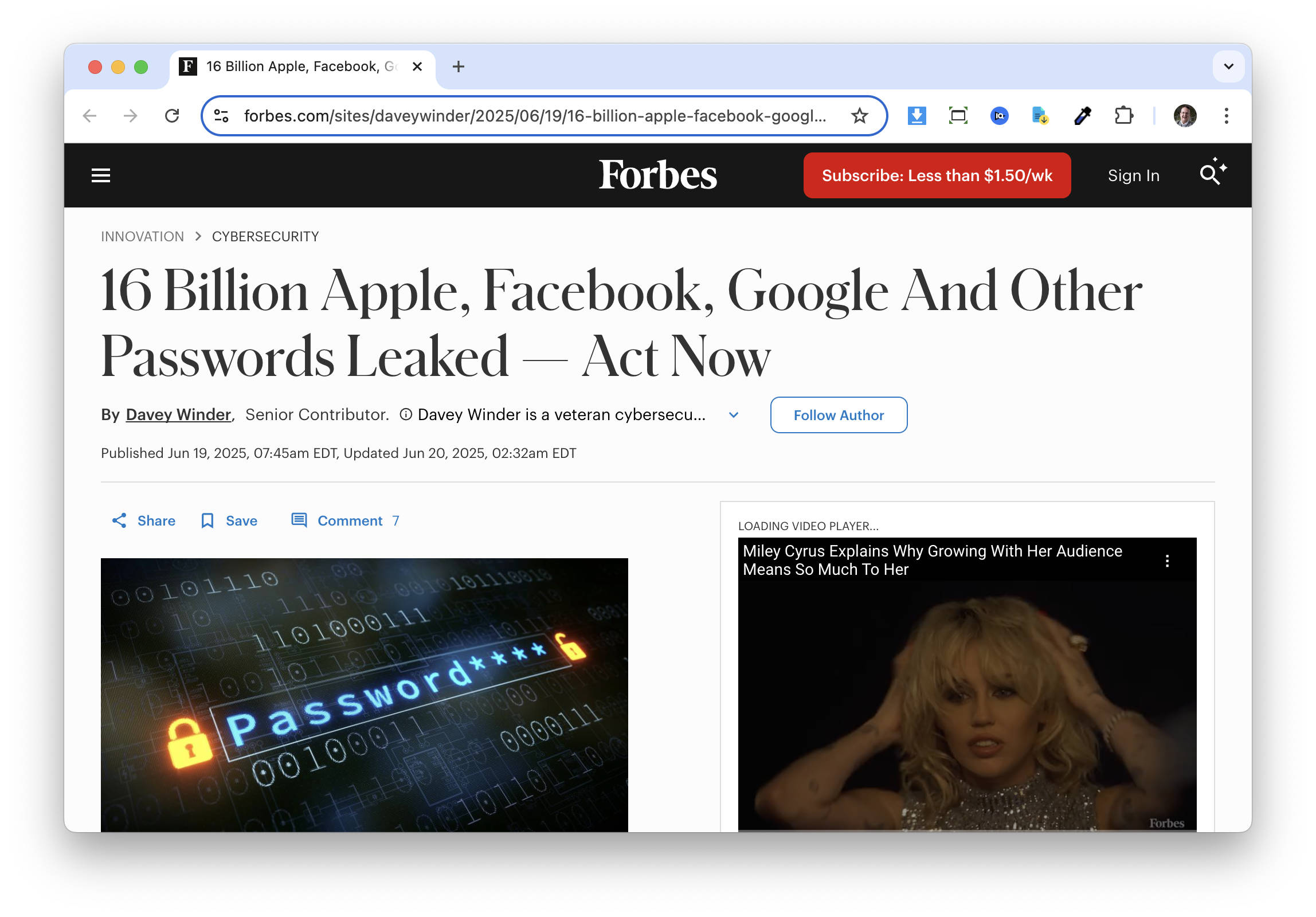Open the Extensions puzzle icon
This screenshot has height=917, width=1316.
[1123, 116]
